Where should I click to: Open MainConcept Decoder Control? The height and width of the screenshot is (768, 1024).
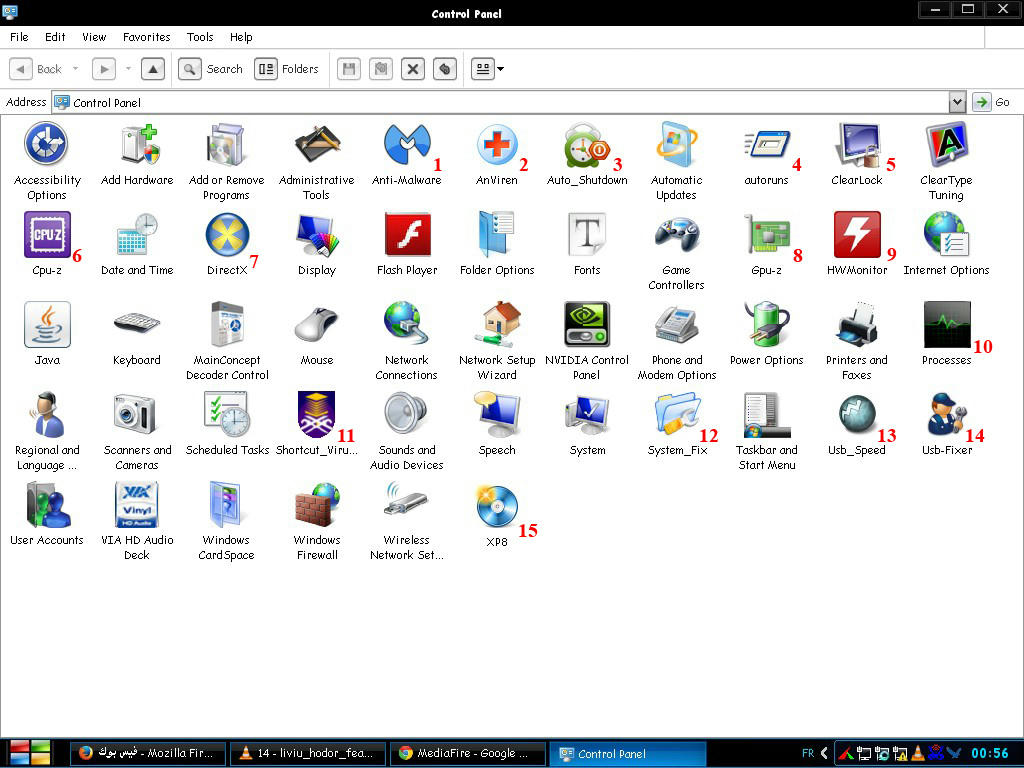coord(227,324)
